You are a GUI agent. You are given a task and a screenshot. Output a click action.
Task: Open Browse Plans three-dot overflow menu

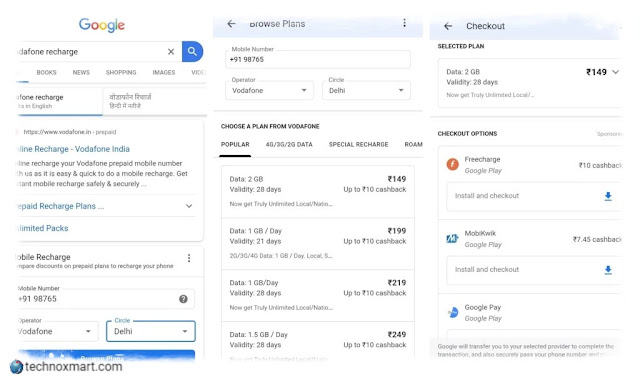[404, 23]
